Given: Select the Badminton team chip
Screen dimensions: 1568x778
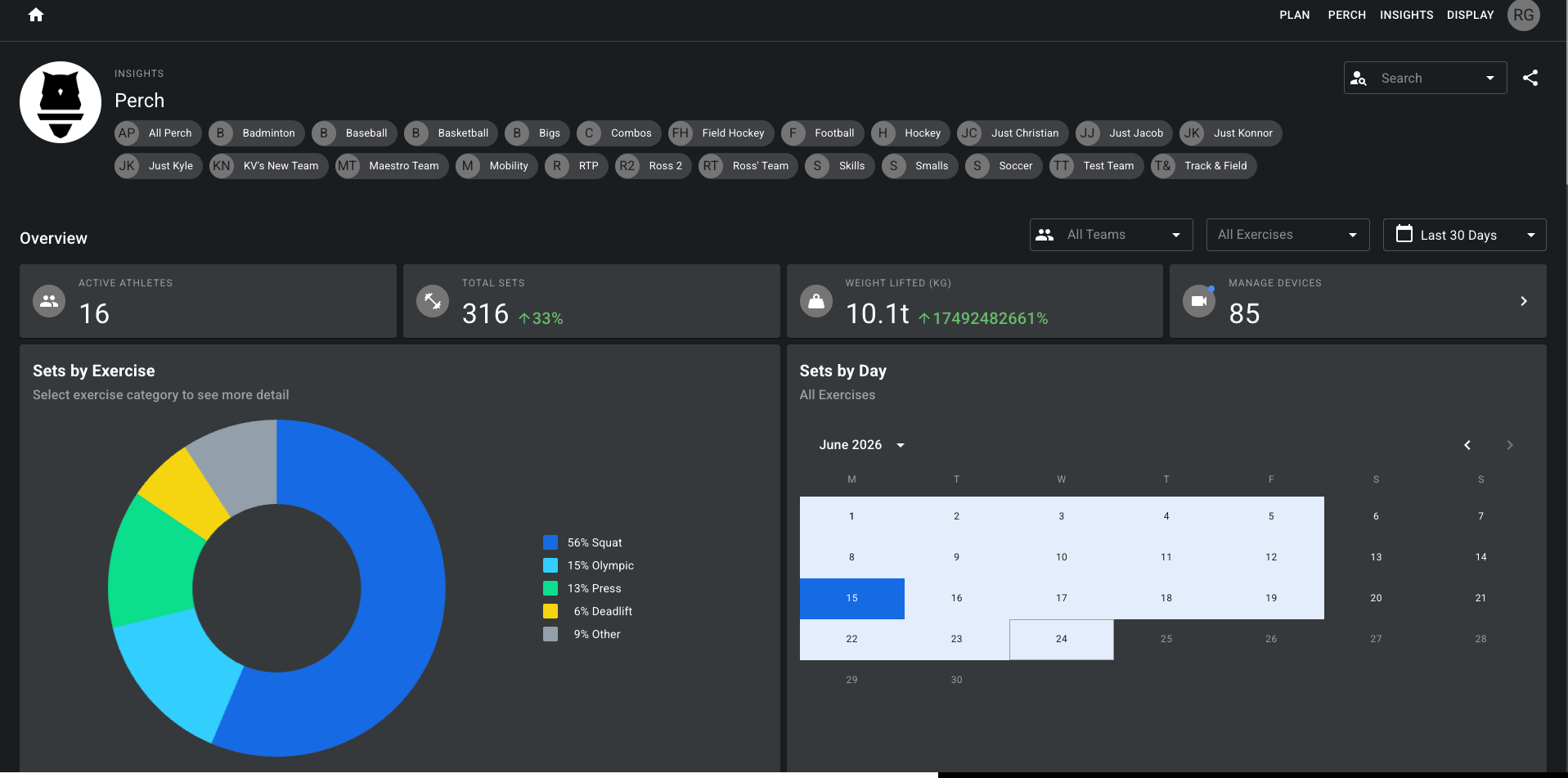Looking at the screenshot, I should 257,133.
